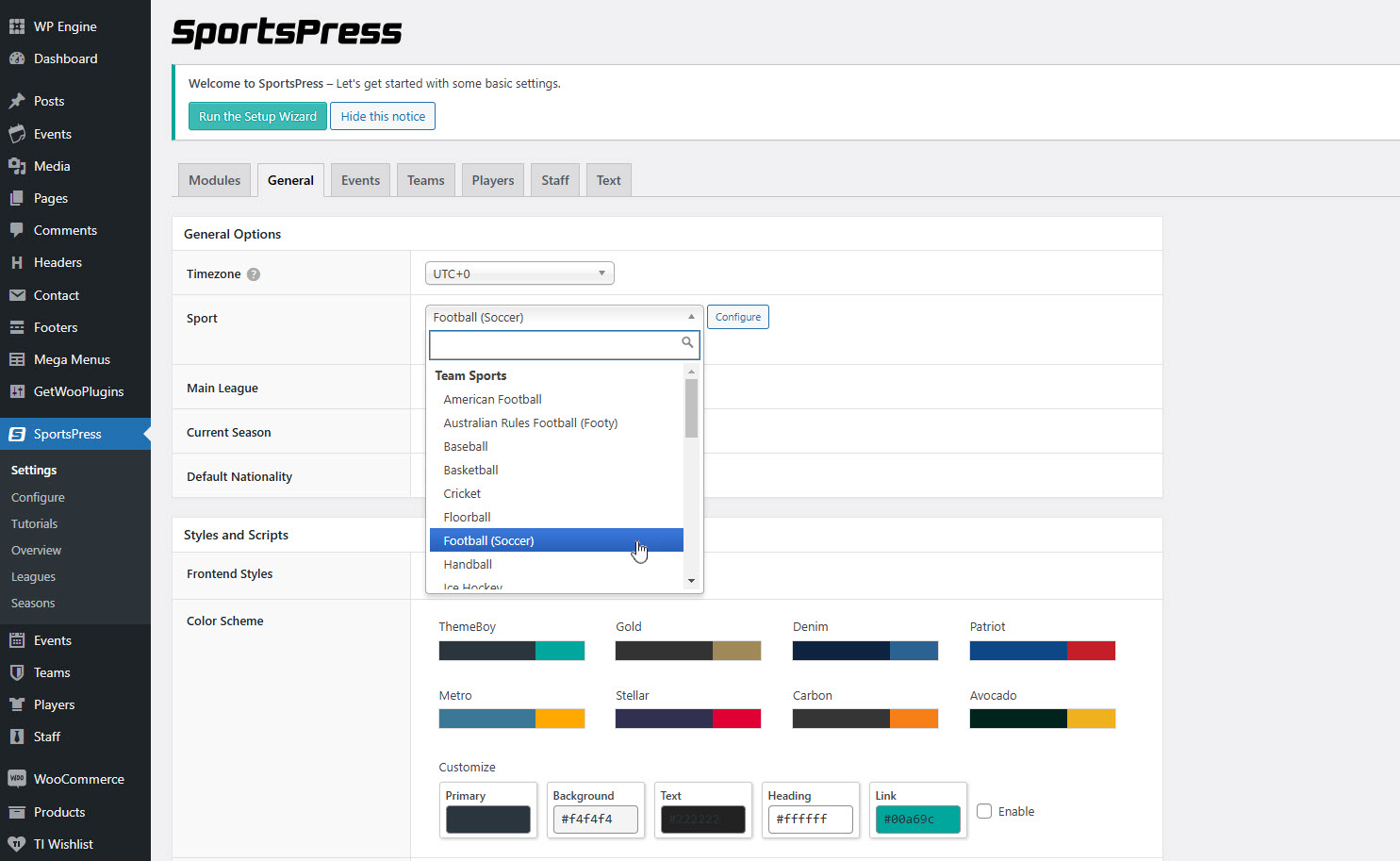Click the Posts pin icon
This screenshot has width=1400, height=861.
coord(17,101)
